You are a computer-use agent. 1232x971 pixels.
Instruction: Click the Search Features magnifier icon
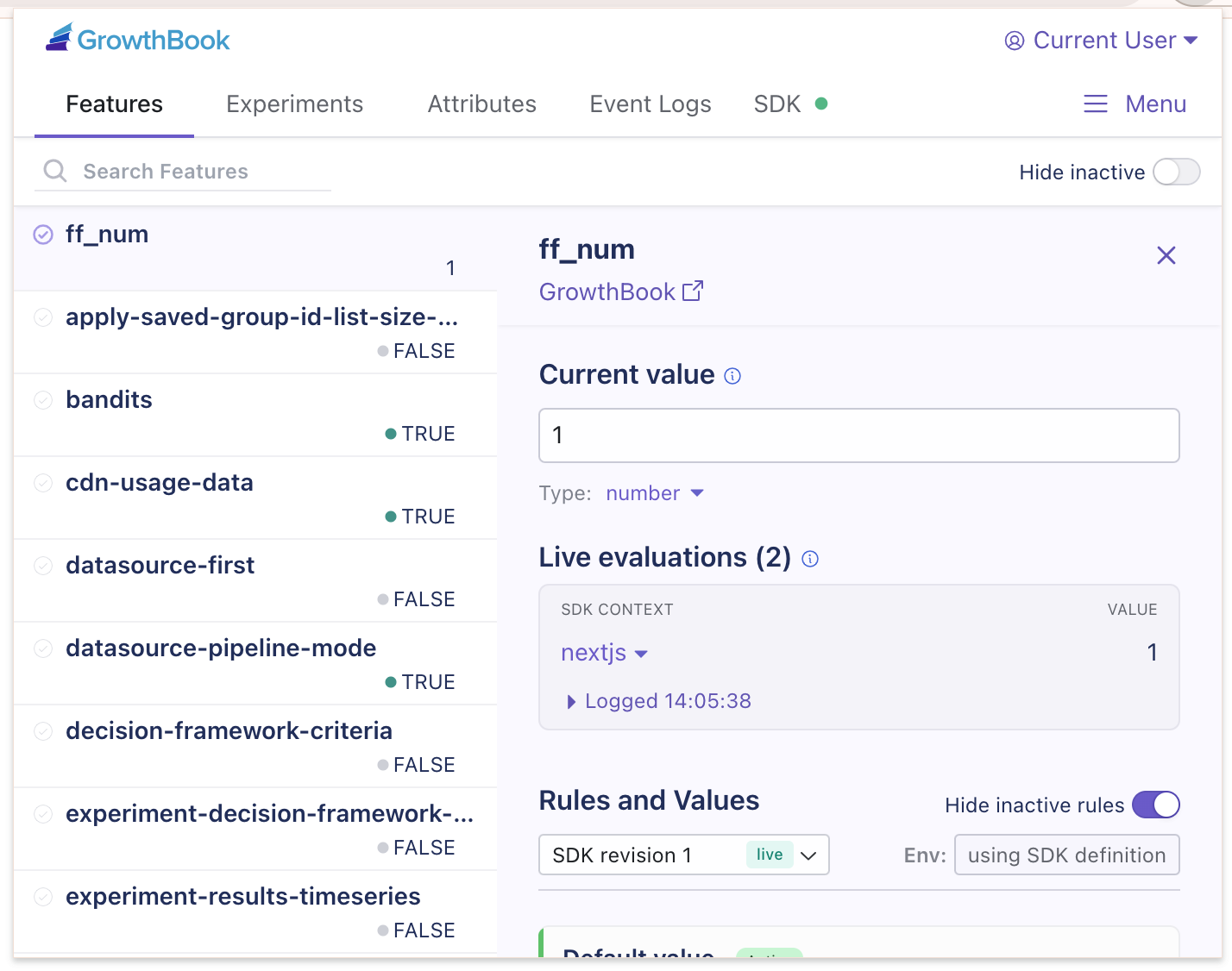coord(55,171)
